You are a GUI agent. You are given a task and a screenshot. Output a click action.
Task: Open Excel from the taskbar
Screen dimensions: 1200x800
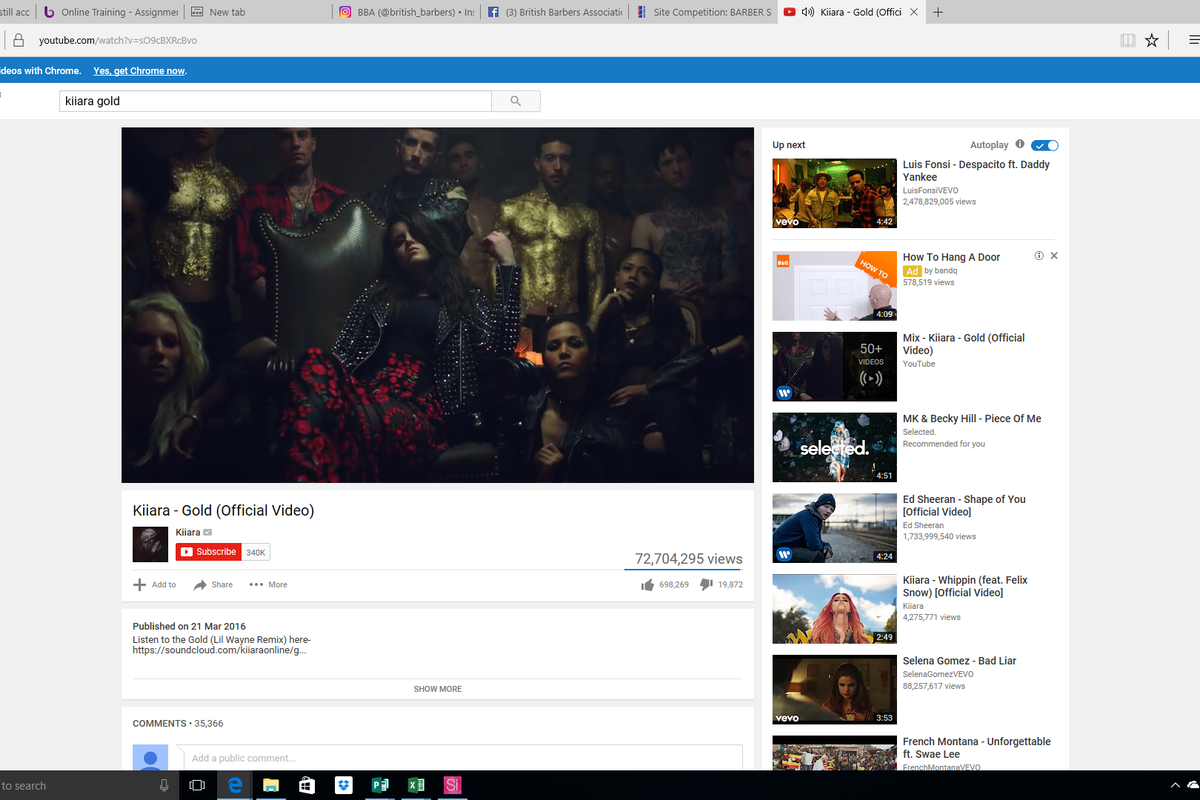point(416,786)
